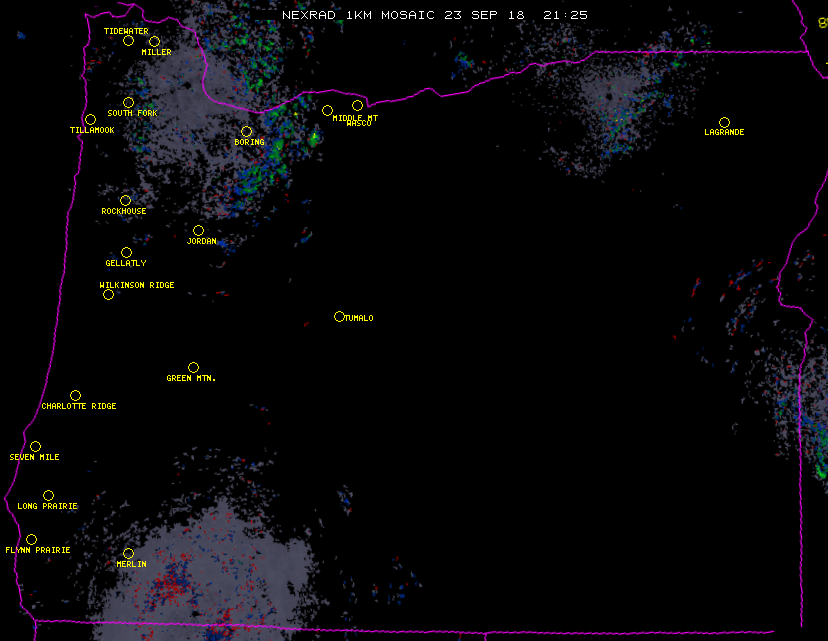The height and width of the screenshot is (641, 828).
Task: Select the LaGrande station circle marker
Action: (724, 122)
